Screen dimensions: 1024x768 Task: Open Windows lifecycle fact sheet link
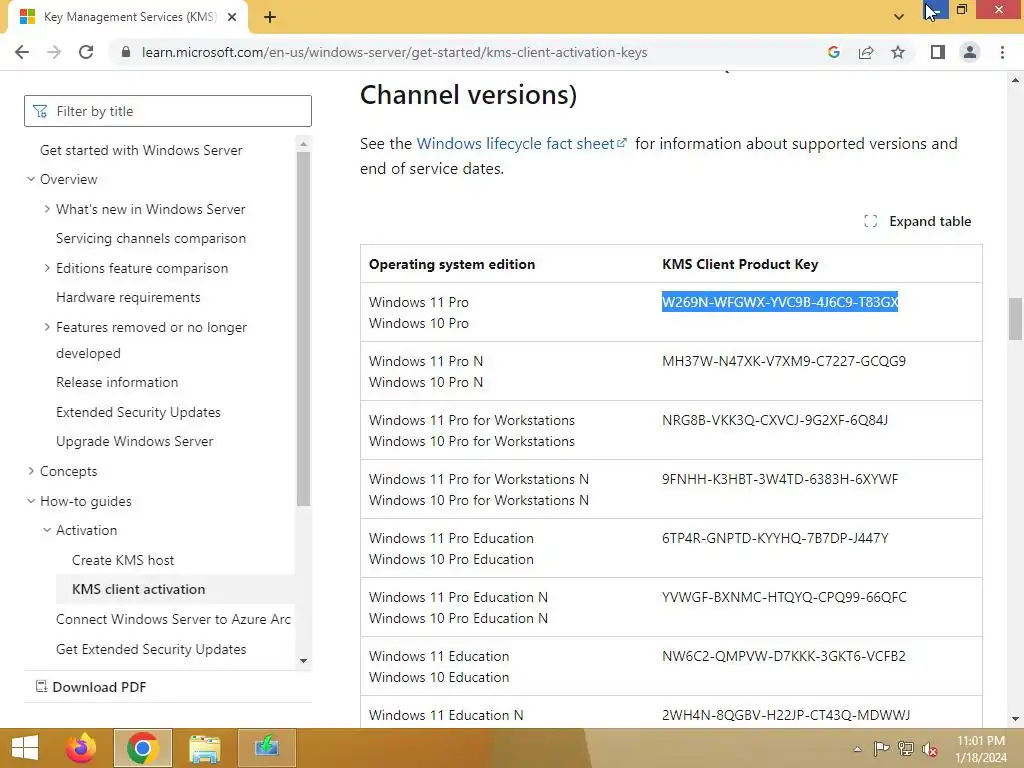click(521, 144)
